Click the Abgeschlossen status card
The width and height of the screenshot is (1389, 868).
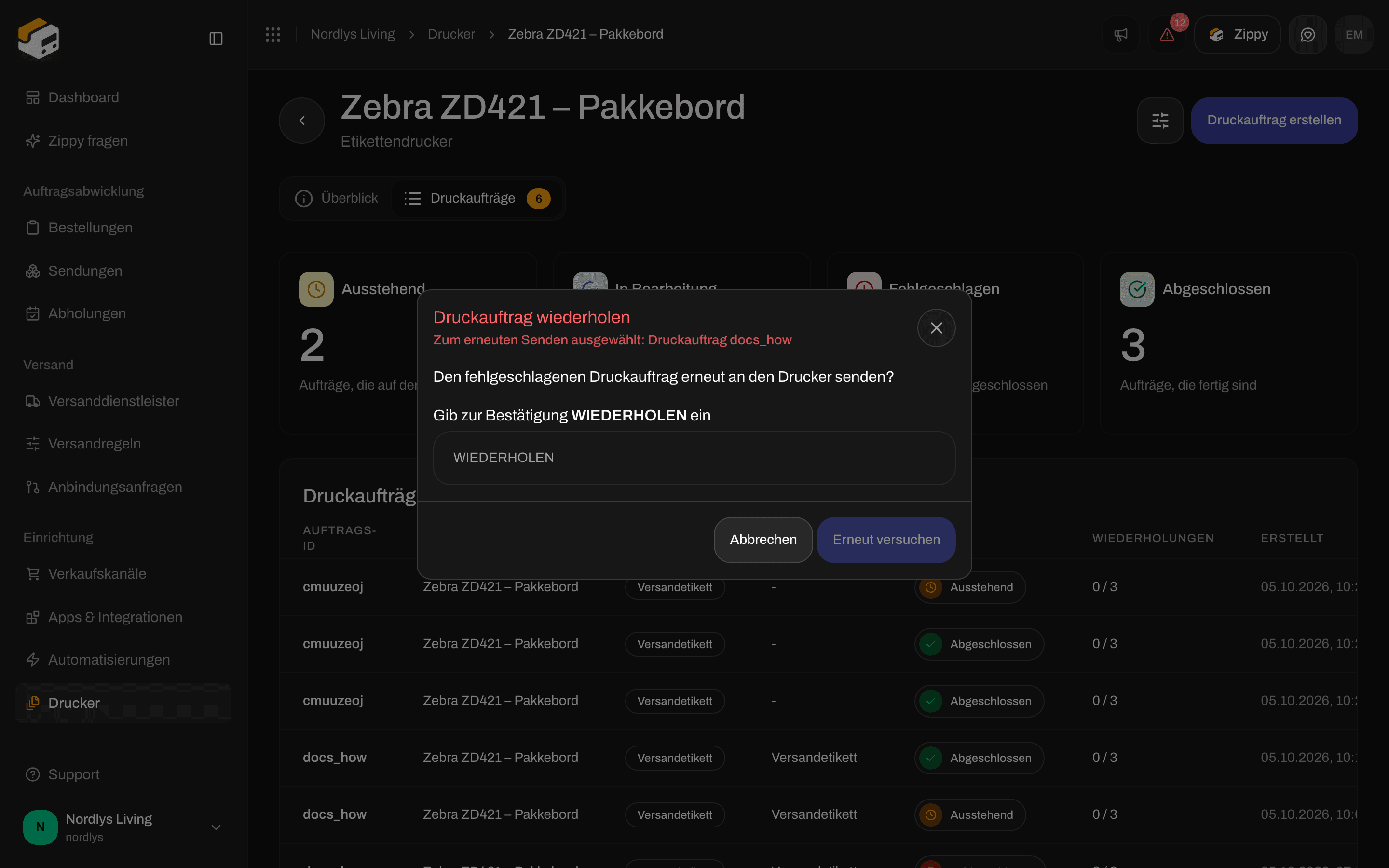tap(1228, 343)
